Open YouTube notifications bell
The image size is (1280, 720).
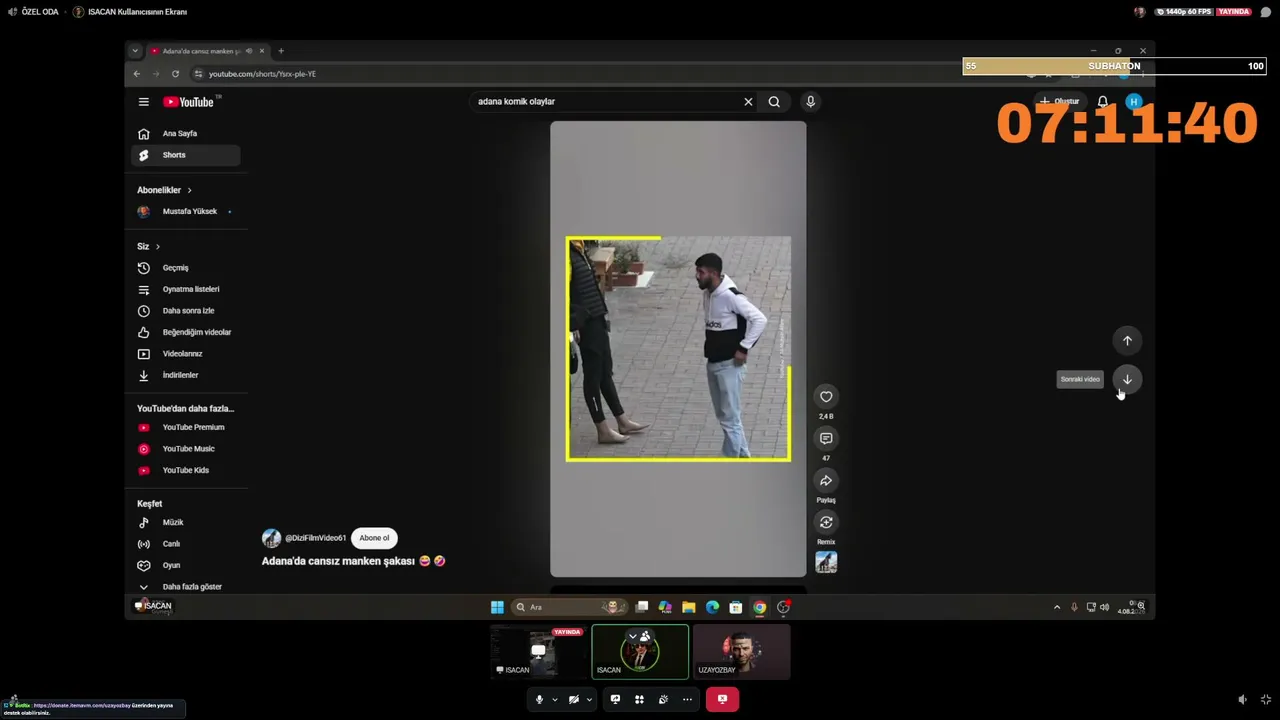point(1103,102)
